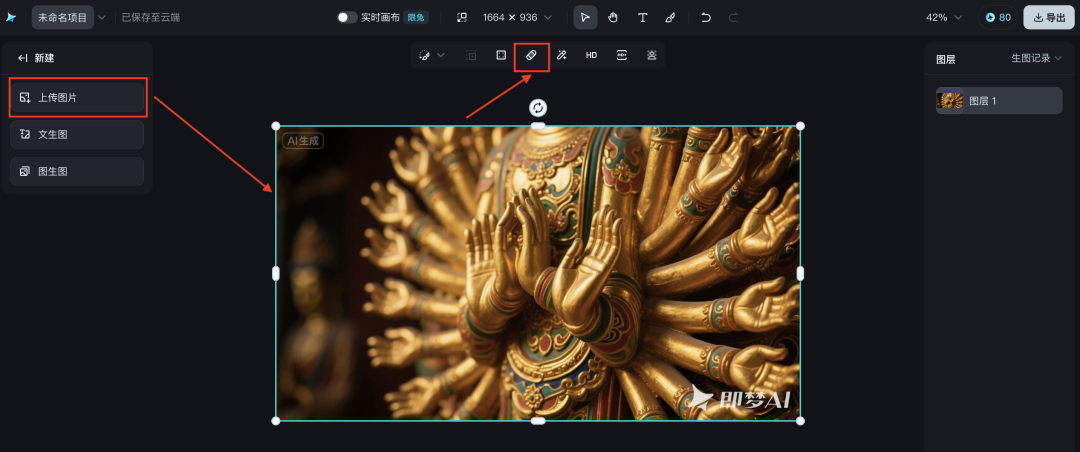Click the portrait cutout icon
Image resolution: width=1080 pixels, height=452 pixels.
pyautogui.click(x=652, y=55)
